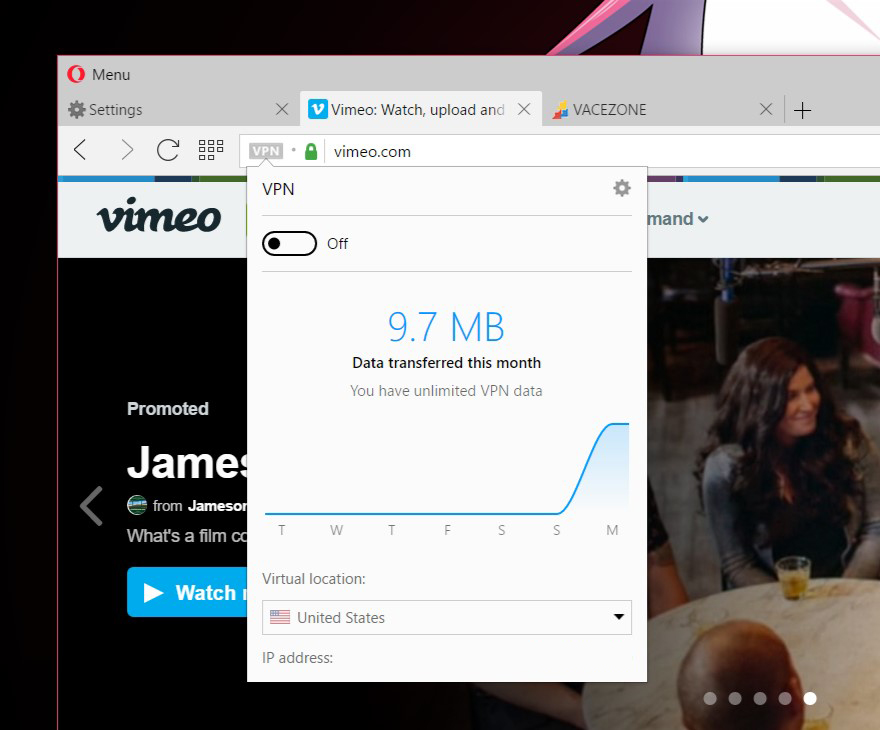This screenshot has height=730, width=880.
Task: Open the Speed Dial grid icon
Action: coord(211,150)
